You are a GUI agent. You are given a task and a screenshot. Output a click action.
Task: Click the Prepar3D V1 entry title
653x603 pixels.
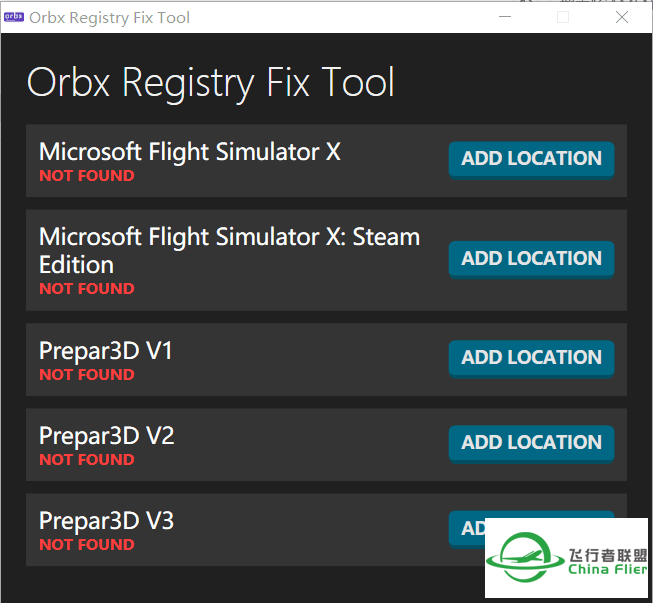point(105,351)
